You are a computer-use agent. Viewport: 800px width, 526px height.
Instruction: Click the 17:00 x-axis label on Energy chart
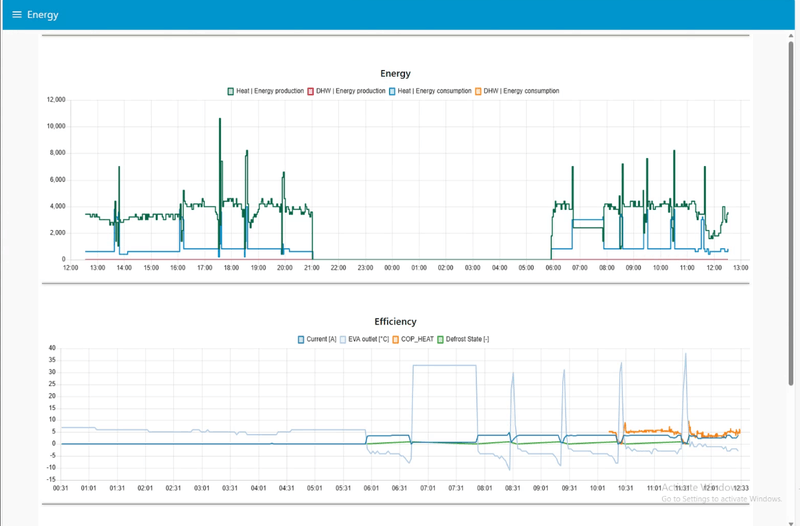click(x=205, y=268)
